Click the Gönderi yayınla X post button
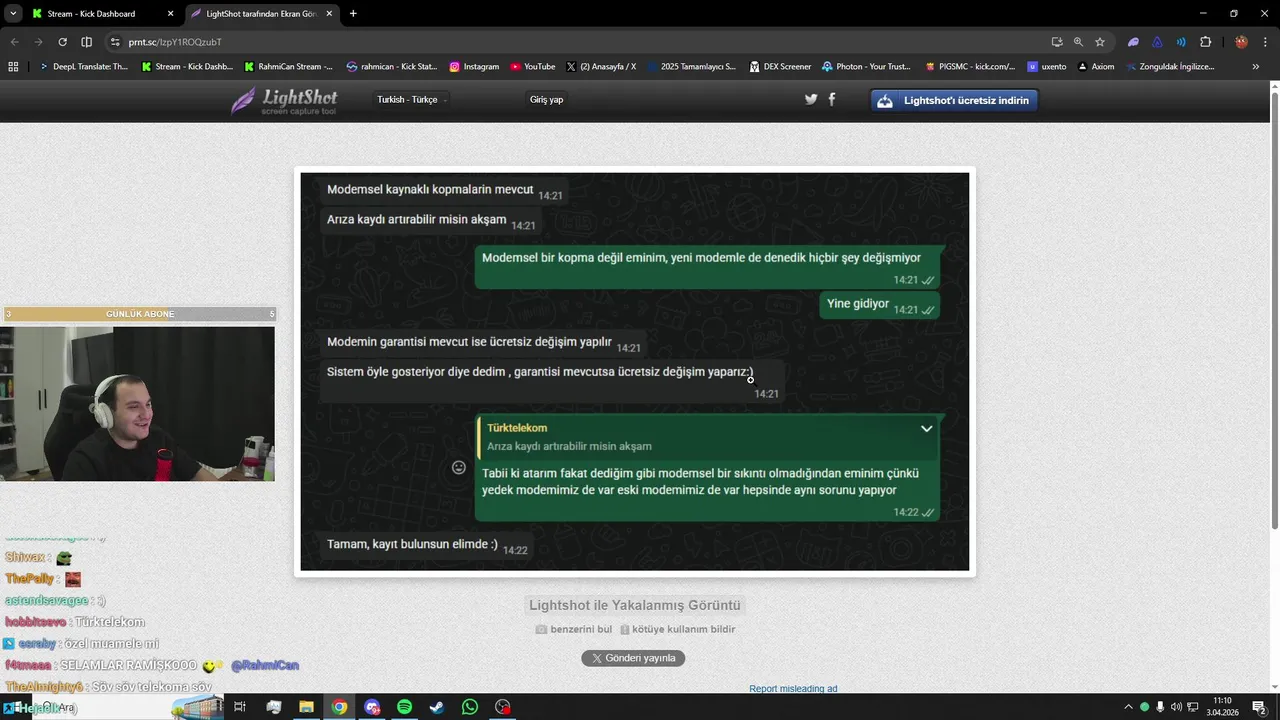Viewport: 1280px width, 720px height. coord(633,658)
